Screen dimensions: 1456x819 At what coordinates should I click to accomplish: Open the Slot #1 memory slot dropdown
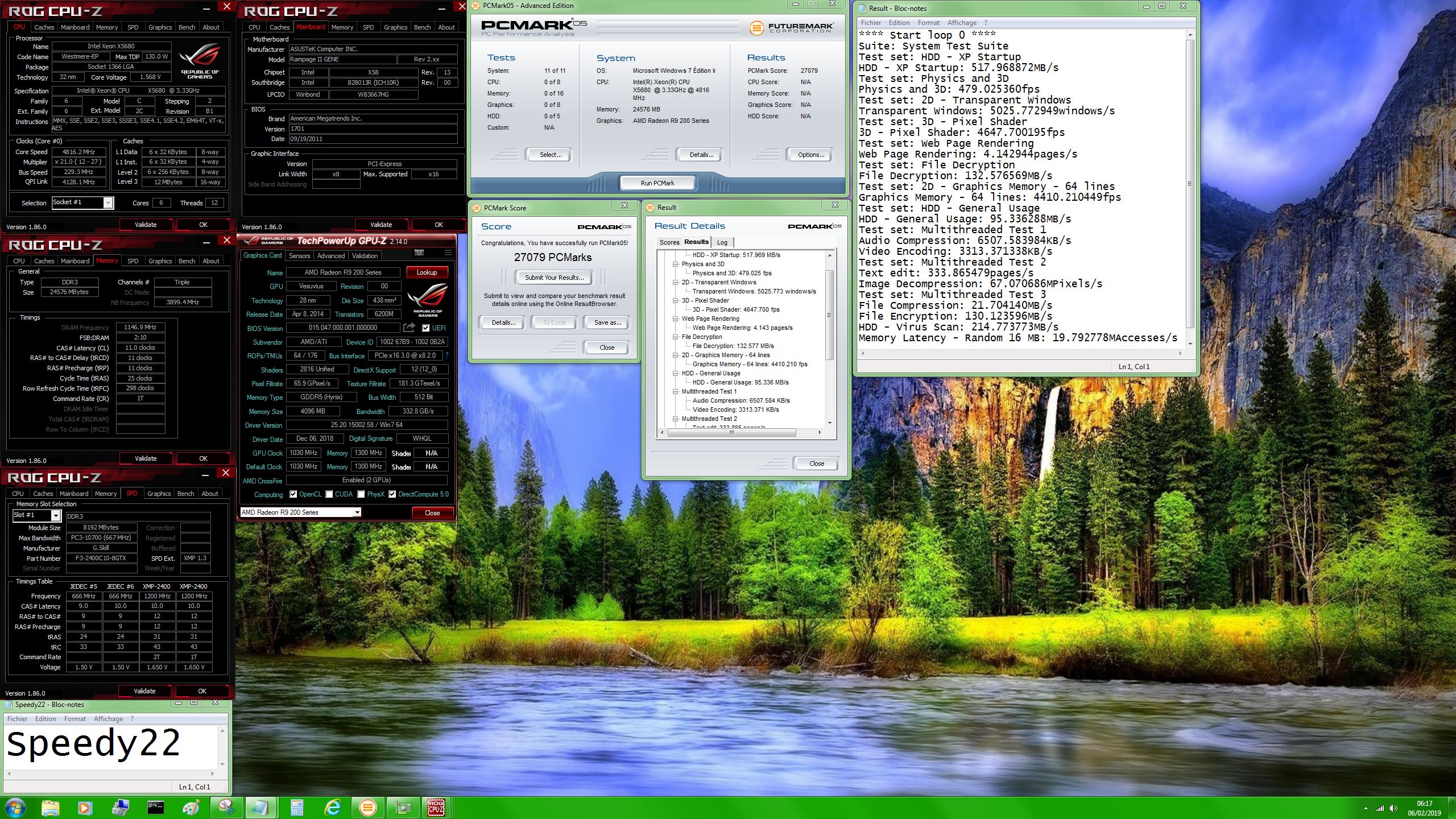pos(56,515)
